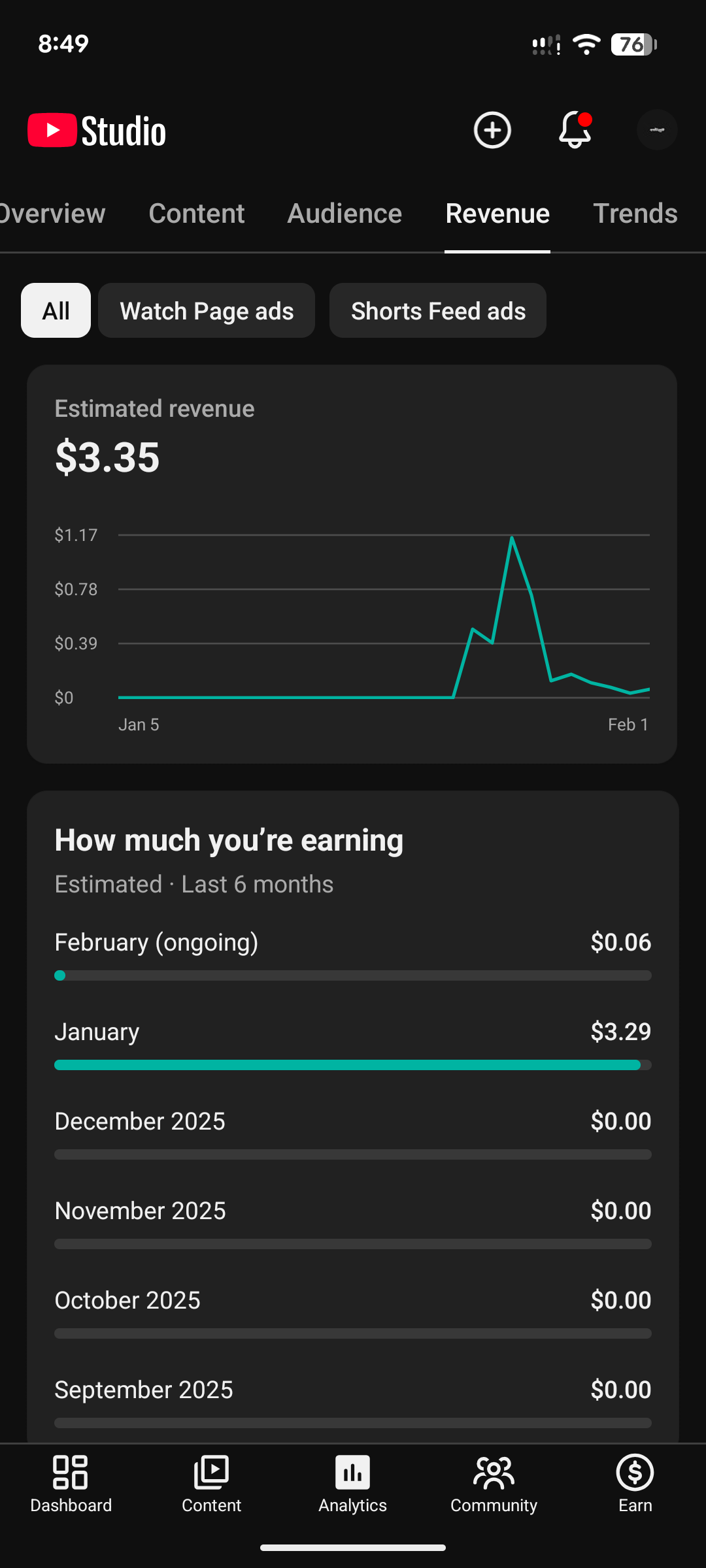Tap the YouTube Studio logo
The width and height of the screenshot is (706, 1568).
97,131
